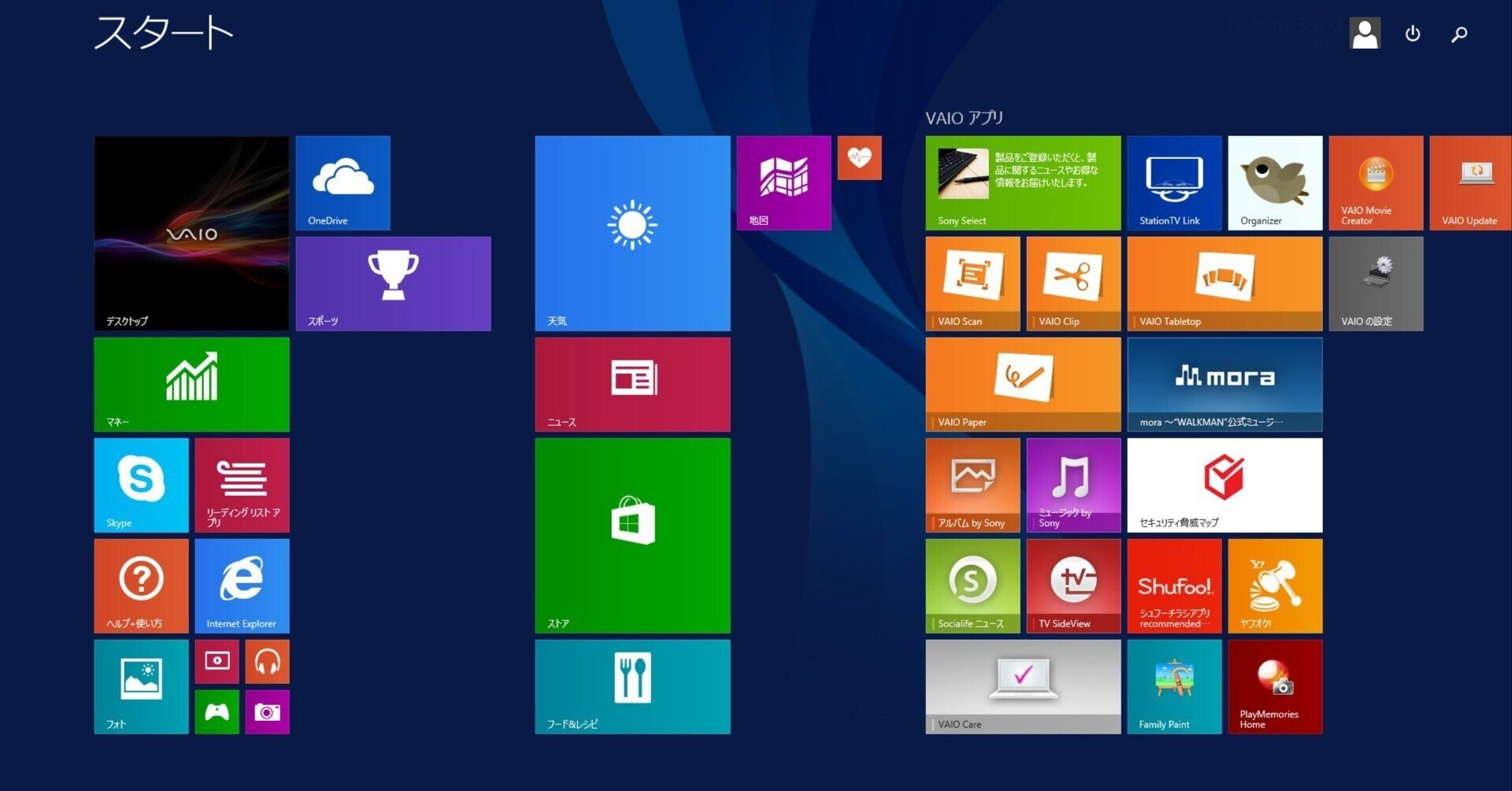This screenshot has height=791, width=1512.
Task: Launch the Sports trophy tile
Action: [393, 283]
